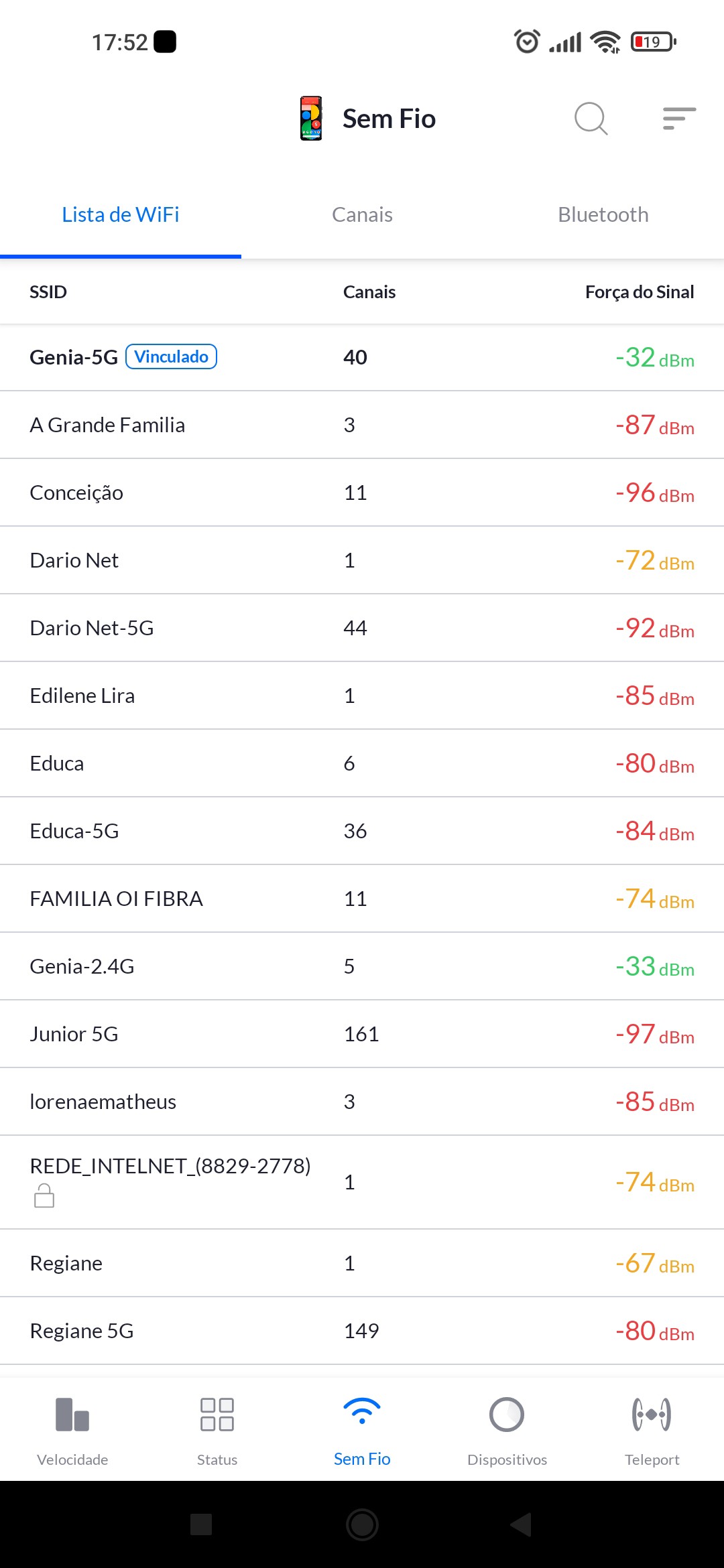The image size is (724, 1568).
Task: Open the Dispositivos icon
Action: pyautogui.click(x=507, y=1414)
